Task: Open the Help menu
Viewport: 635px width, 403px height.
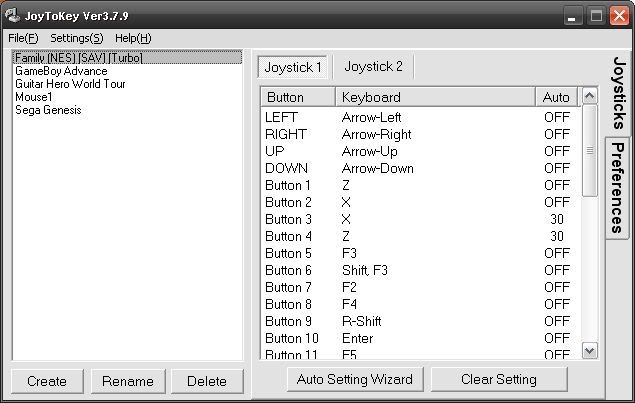Action: pos(133,38)
